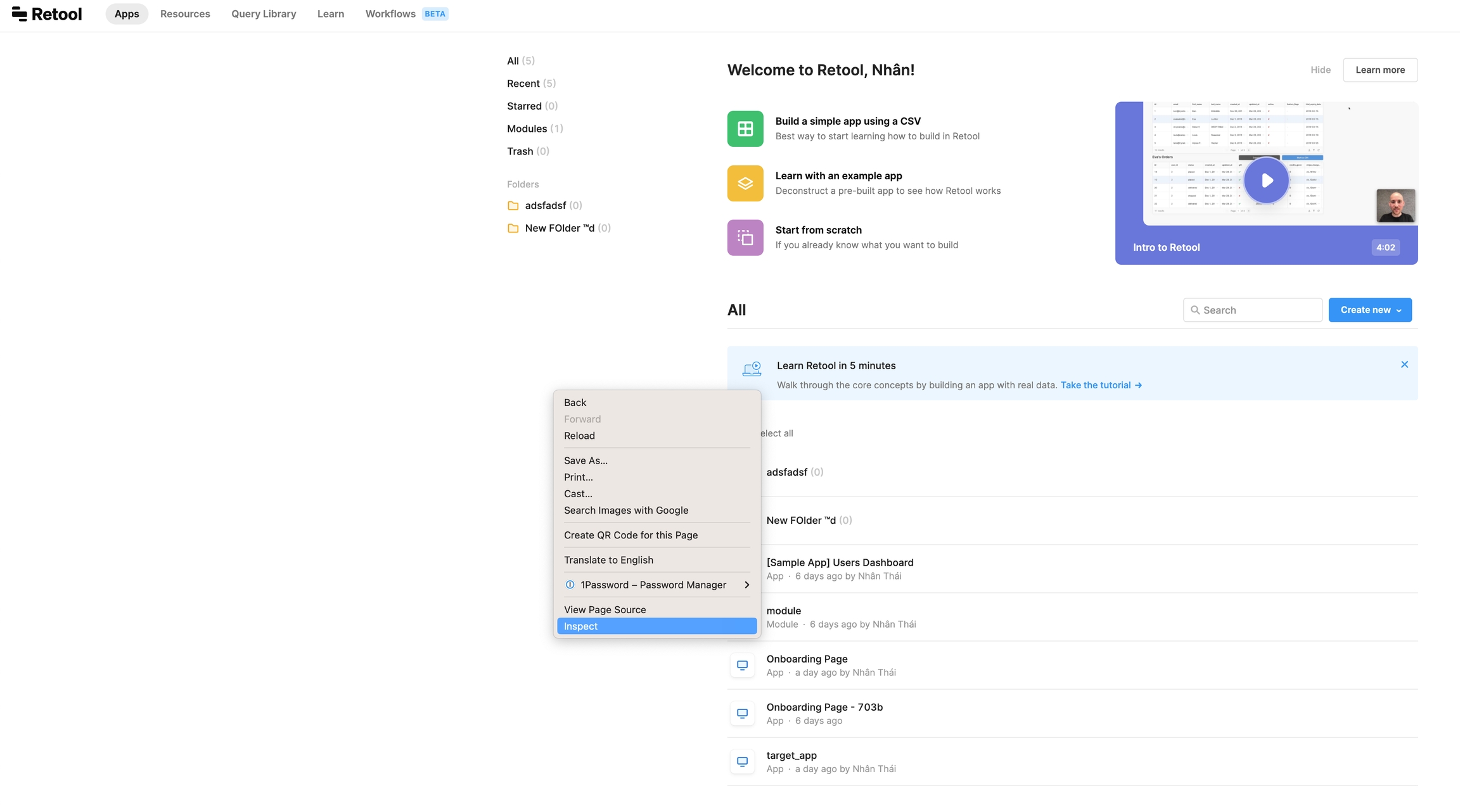Click the adsfadsf folder icon in sidebar
The width and height of the screenshot is (1460, 812).
pyautogui.click(x=513, y=206)
